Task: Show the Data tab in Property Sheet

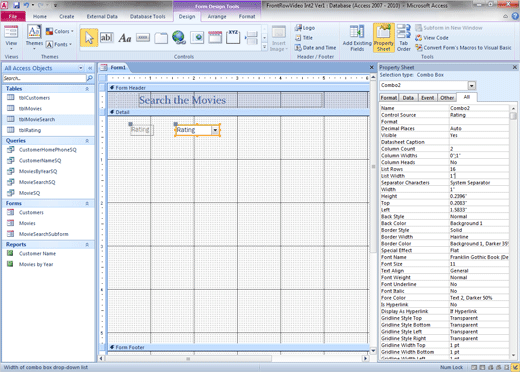Action: tap(408, 98)
